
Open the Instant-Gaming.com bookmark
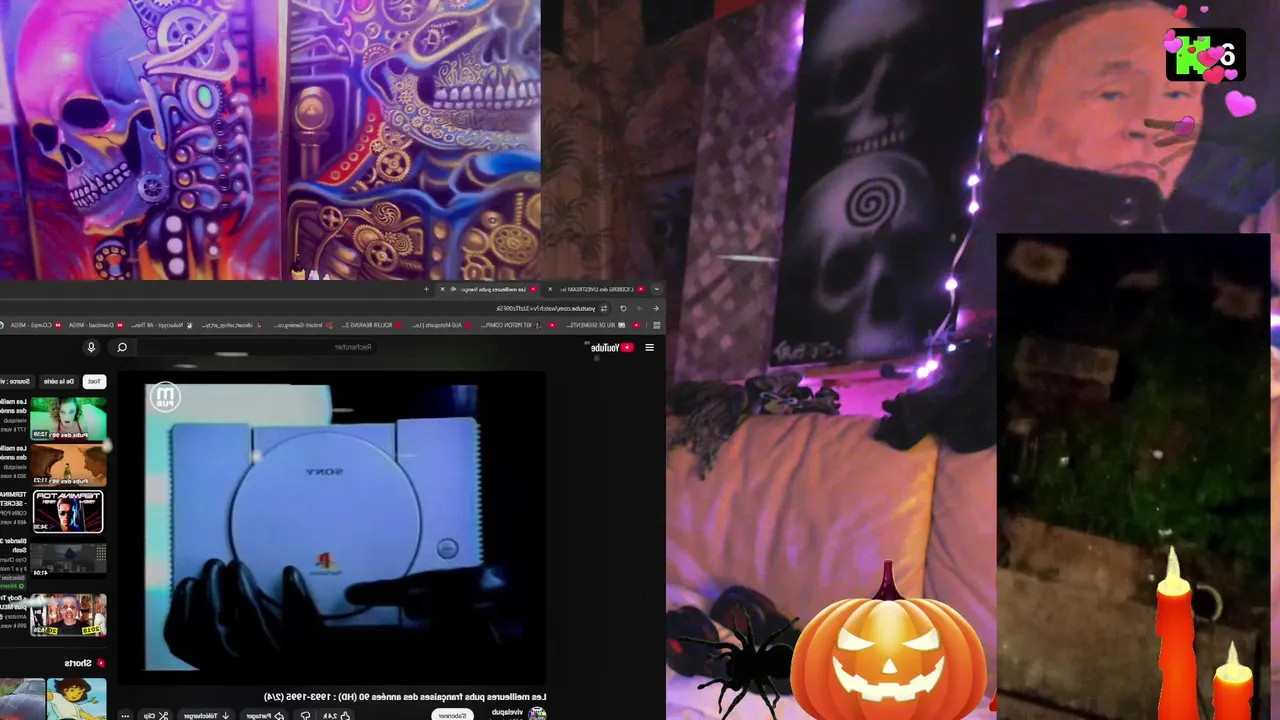pyautogui.click(x=303, y=325)
